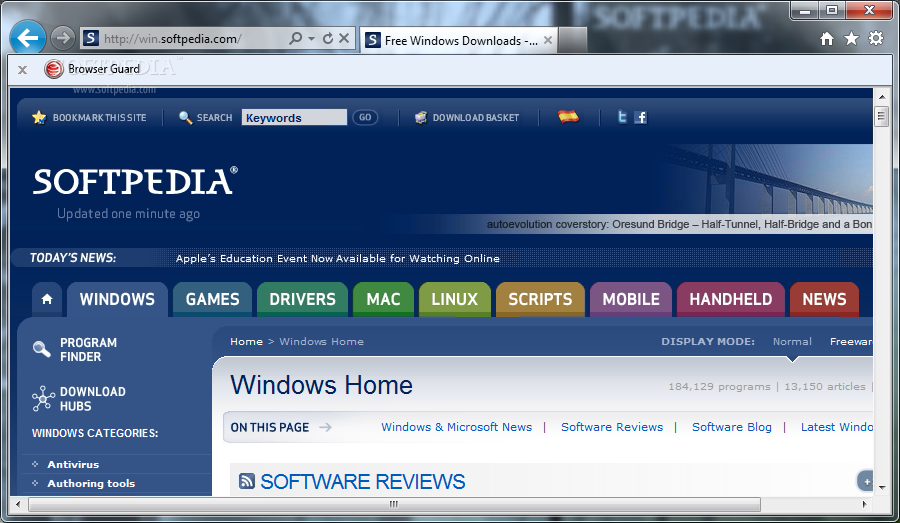This screenshot has width=900, height=523.
Task: Stop loading with the address bar X icon
Action: click(x=344, y=38)
